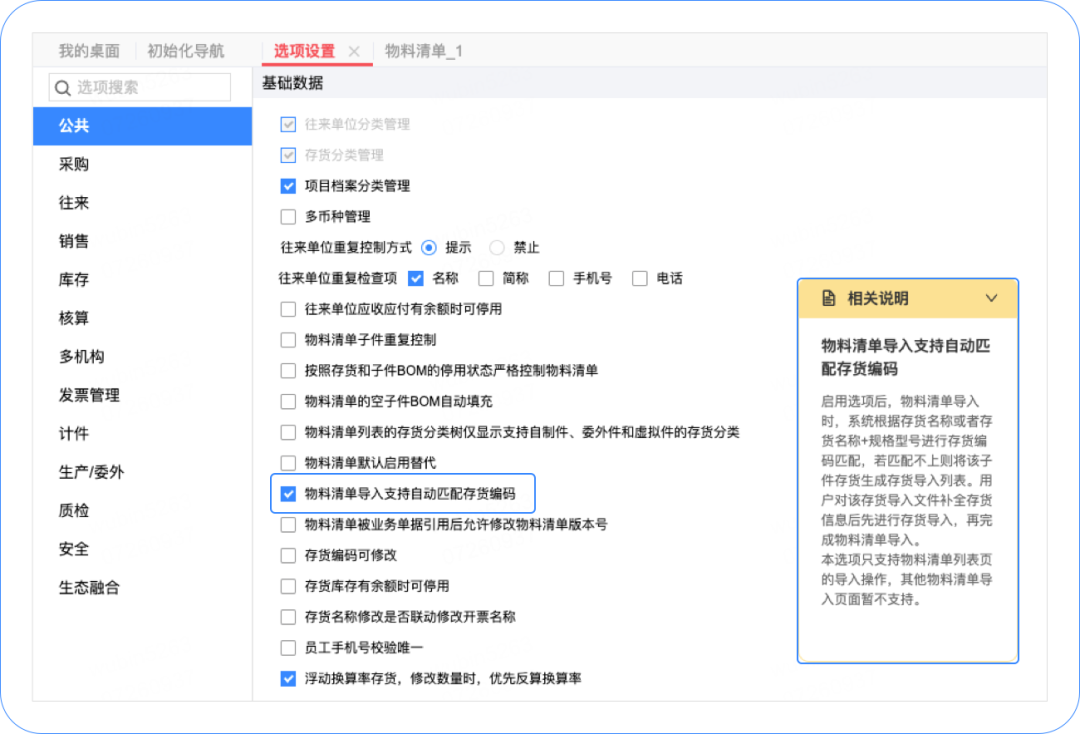Enable 存货编码可修改 checkbox
Screen dimensions: 1080x734
coord(288,555)
